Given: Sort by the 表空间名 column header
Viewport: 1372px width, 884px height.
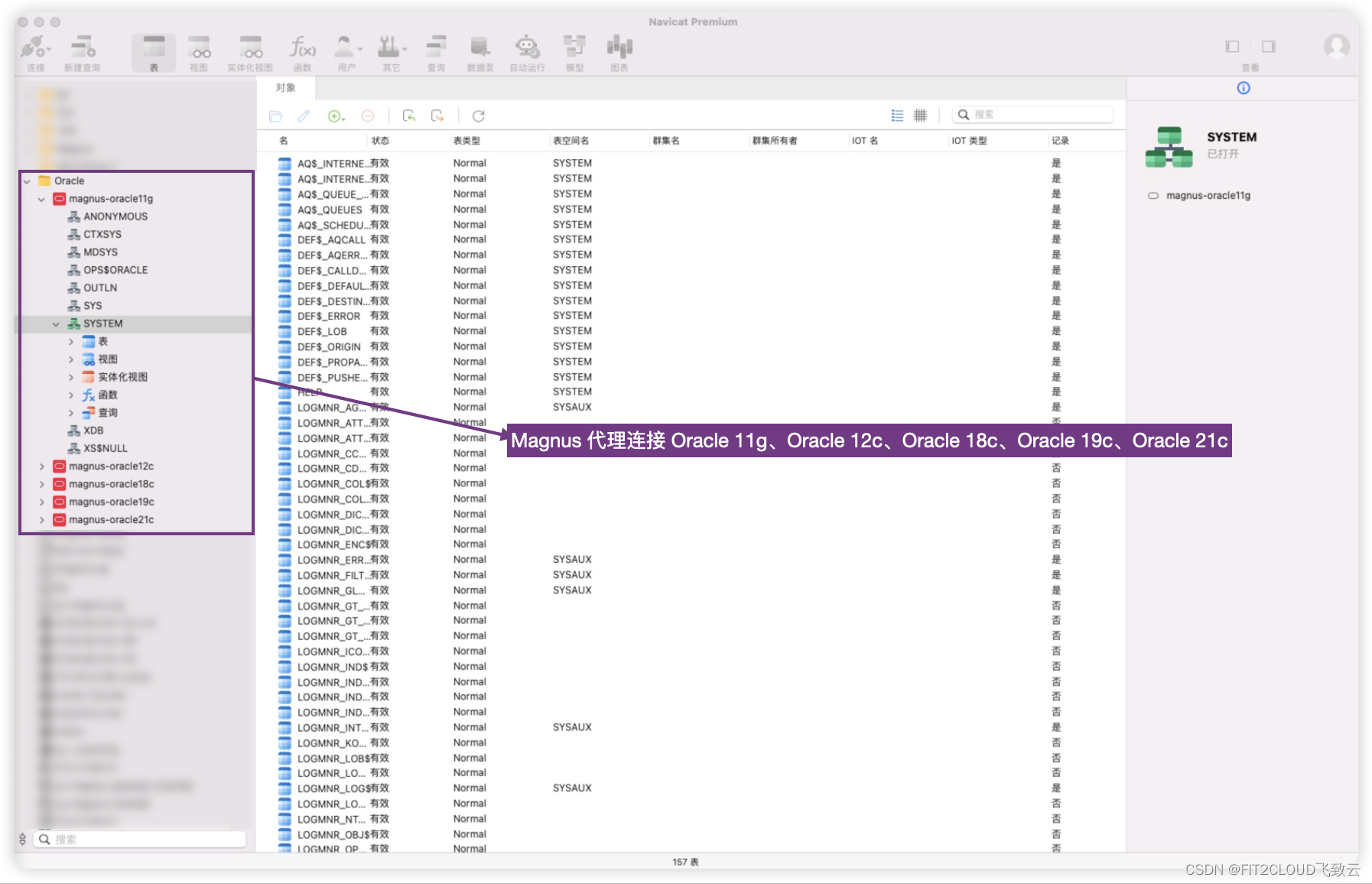Looking at the screenshot, I should tap(571, 141).
